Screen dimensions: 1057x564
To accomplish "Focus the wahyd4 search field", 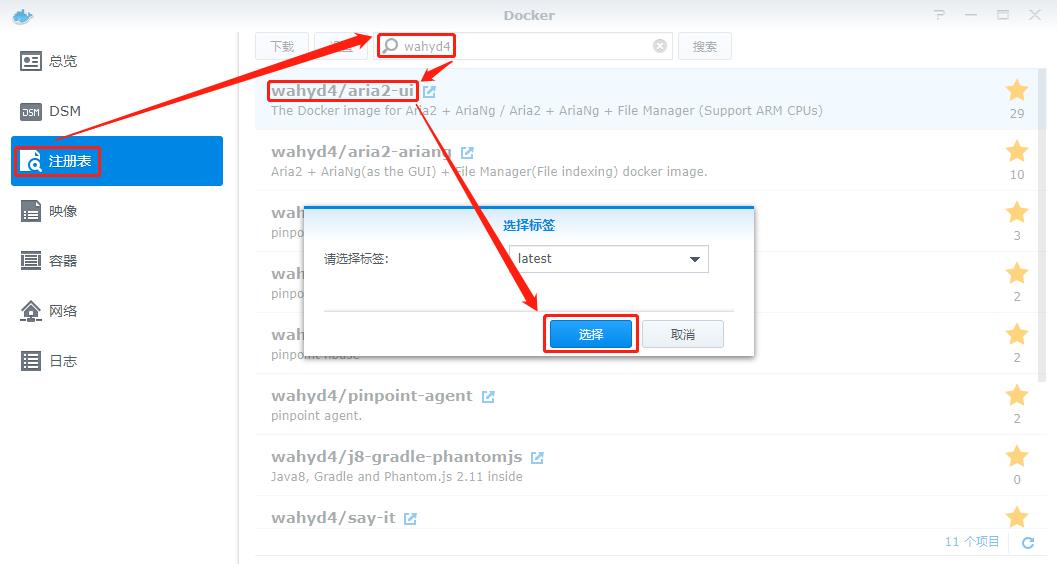I will (524, 46).
